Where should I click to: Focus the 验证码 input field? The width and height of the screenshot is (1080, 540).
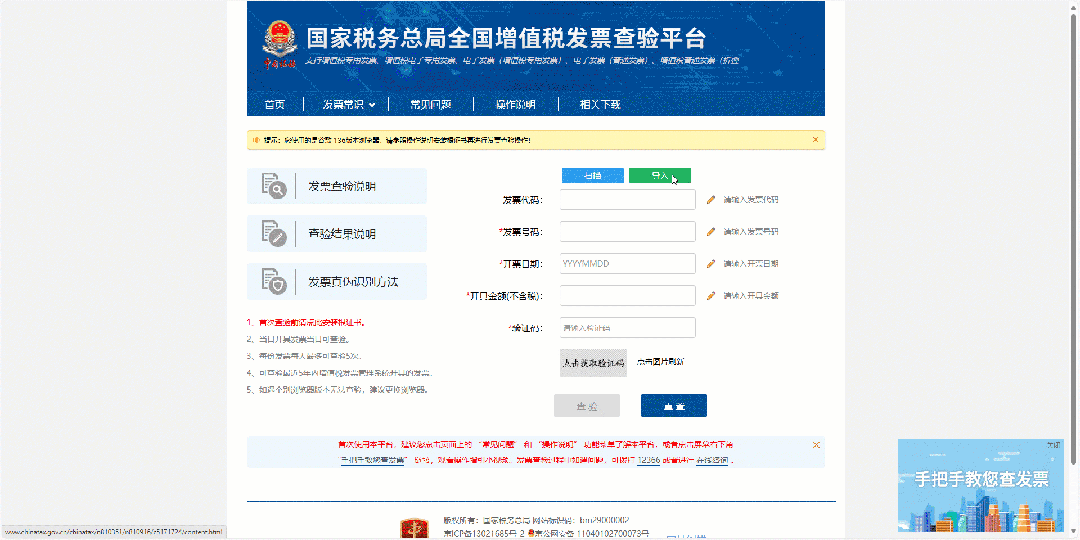627,327
